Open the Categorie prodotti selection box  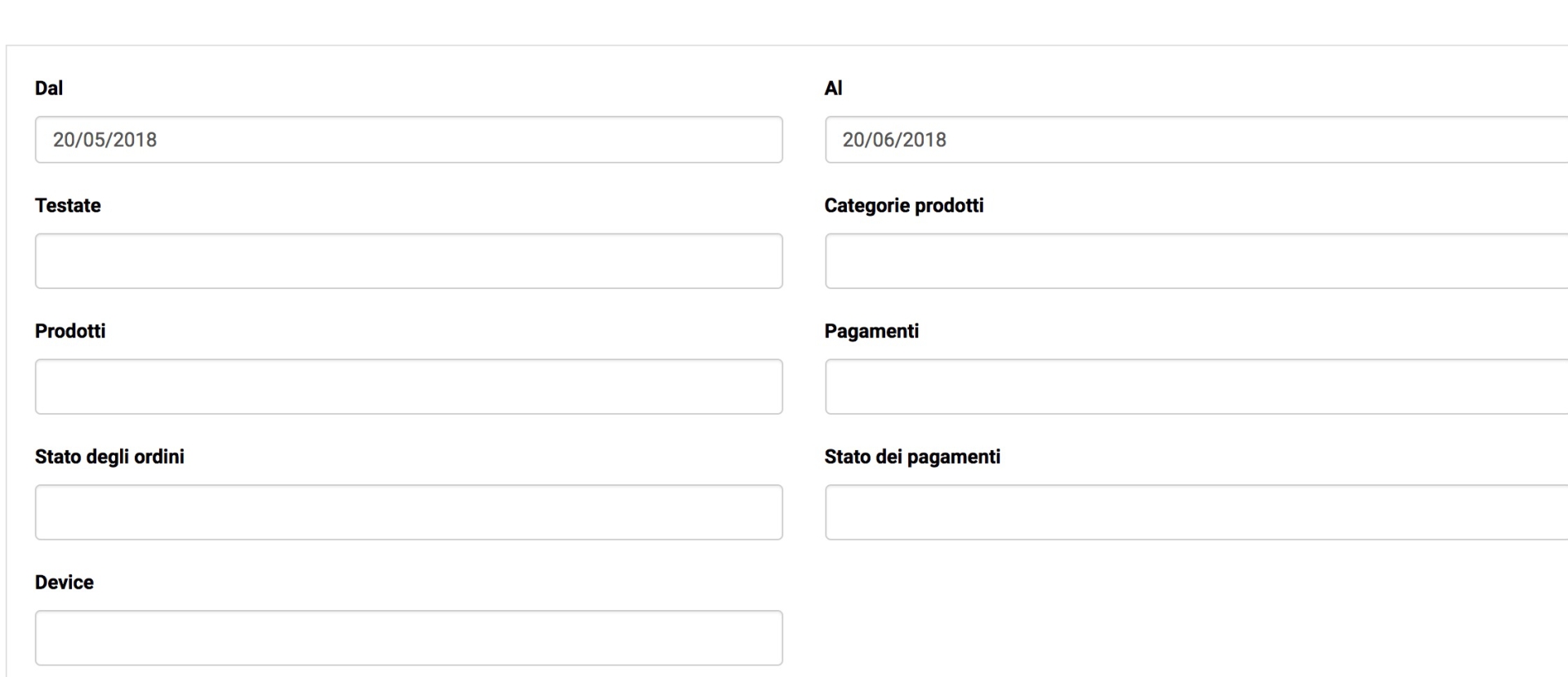coord(1196,261)
